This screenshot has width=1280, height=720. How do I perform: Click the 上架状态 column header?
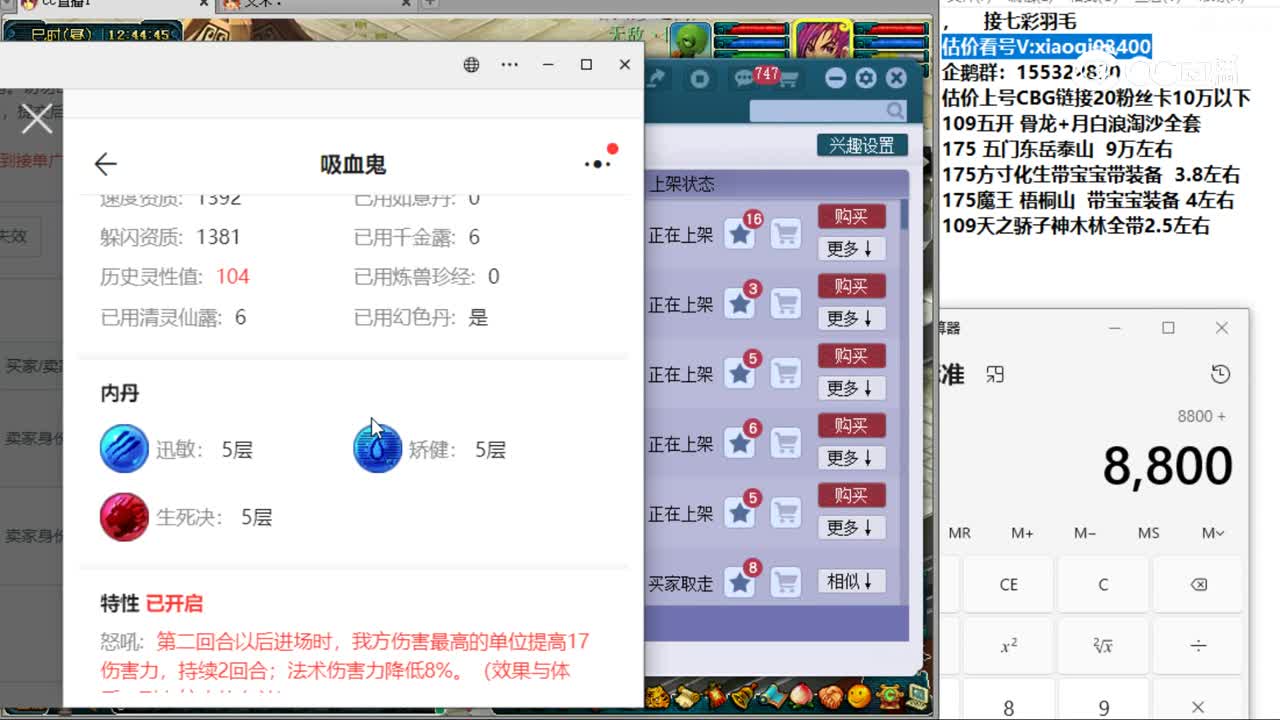[x=682, y=184]
